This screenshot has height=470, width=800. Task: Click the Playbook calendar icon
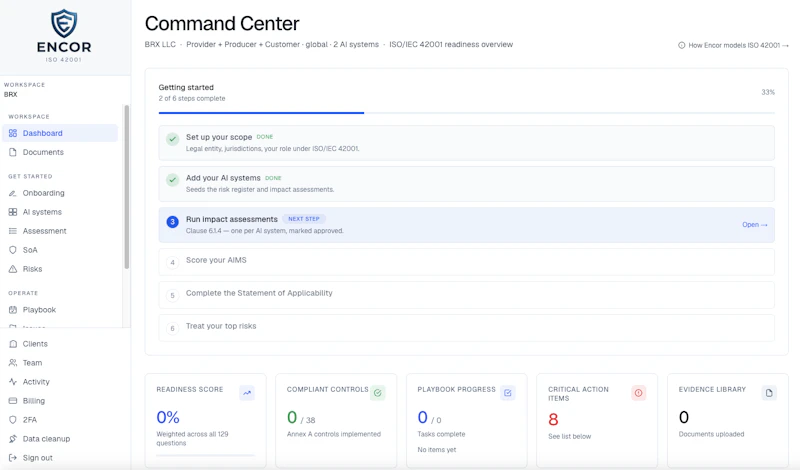pyautogui.click(x=13, y=310)
